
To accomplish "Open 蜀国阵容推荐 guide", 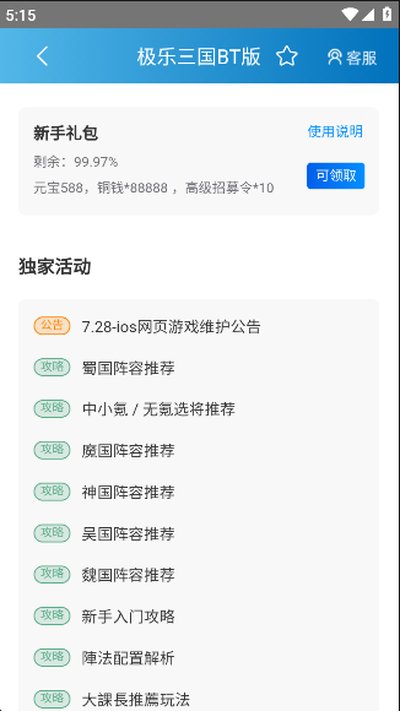I will [x=128, y=368].
